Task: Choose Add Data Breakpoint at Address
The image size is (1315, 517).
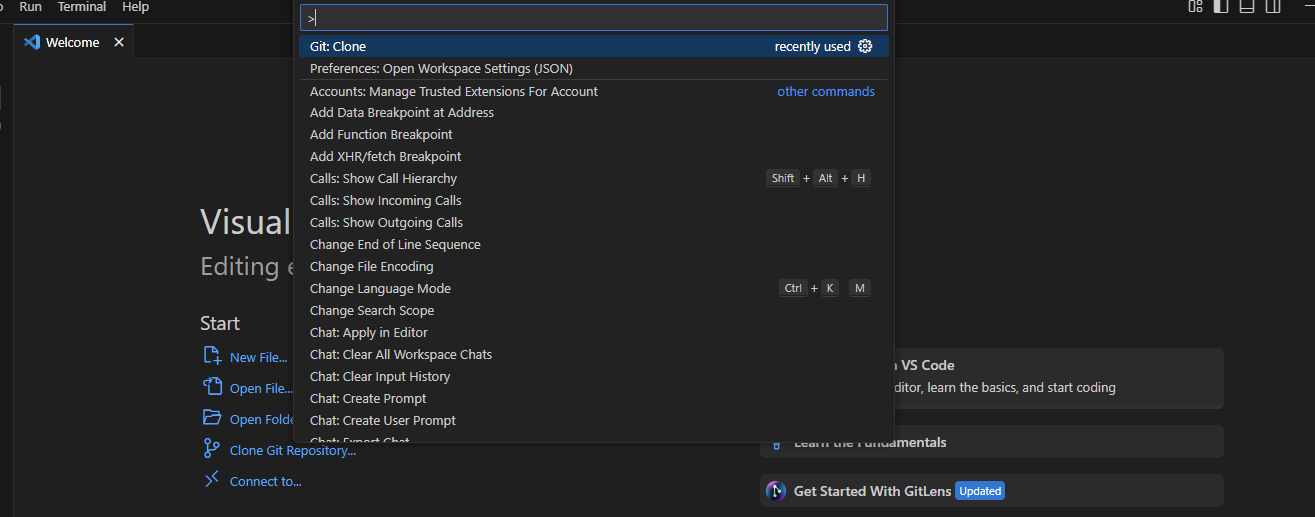Action: 594,113
